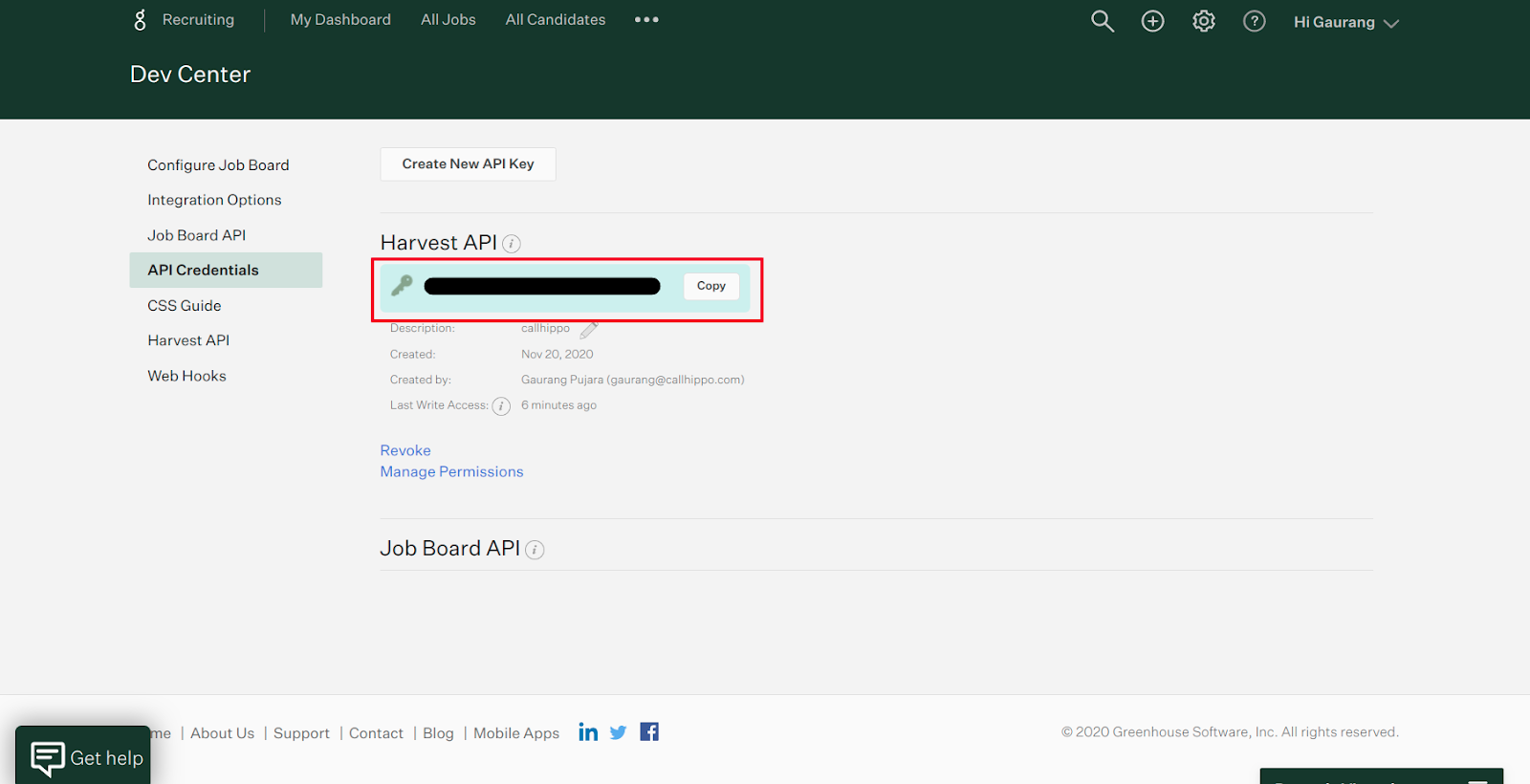Open All Jobs in navigation

click(448, 19)
